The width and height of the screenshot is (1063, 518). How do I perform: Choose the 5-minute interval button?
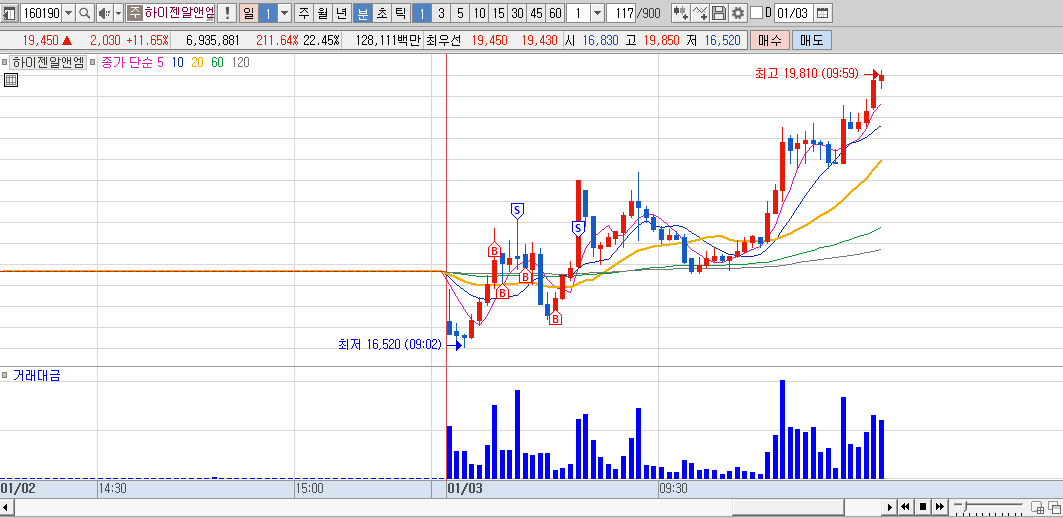460,13
